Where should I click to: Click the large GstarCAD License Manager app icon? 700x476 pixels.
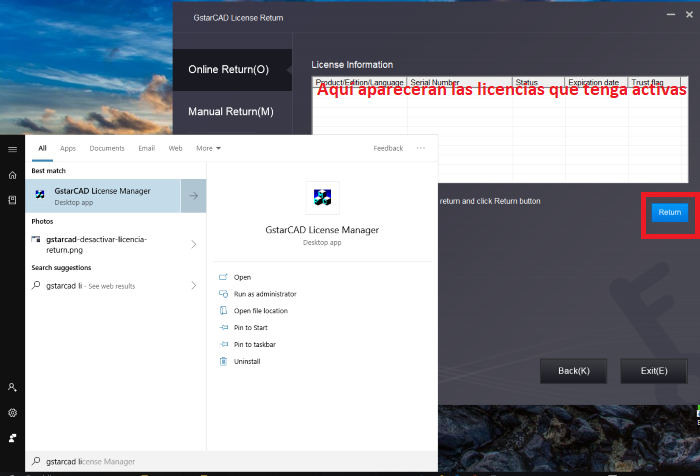pos(322,197)
